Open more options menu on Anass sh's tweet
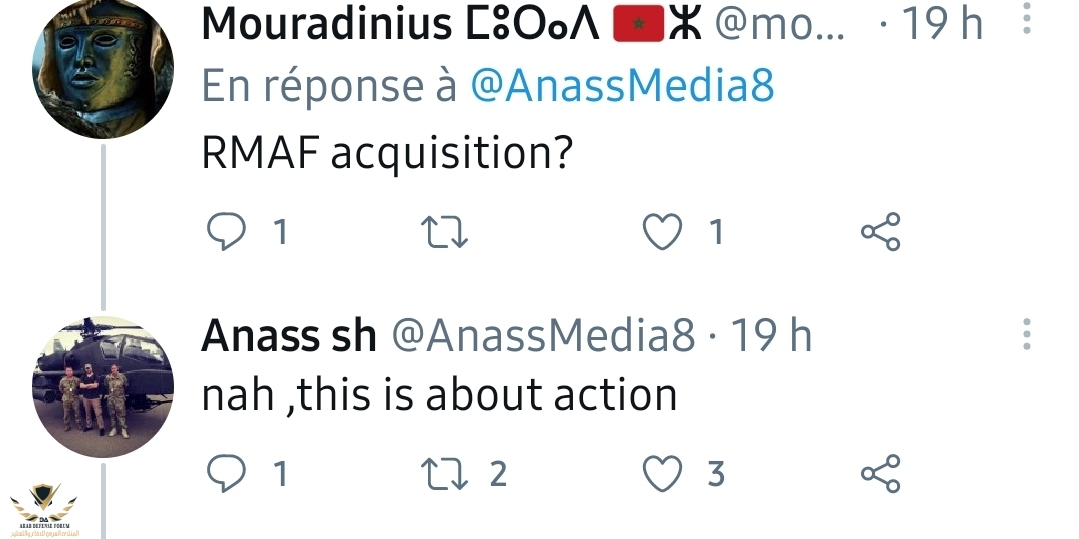Screen dimensions: 1079x539 1027,336
